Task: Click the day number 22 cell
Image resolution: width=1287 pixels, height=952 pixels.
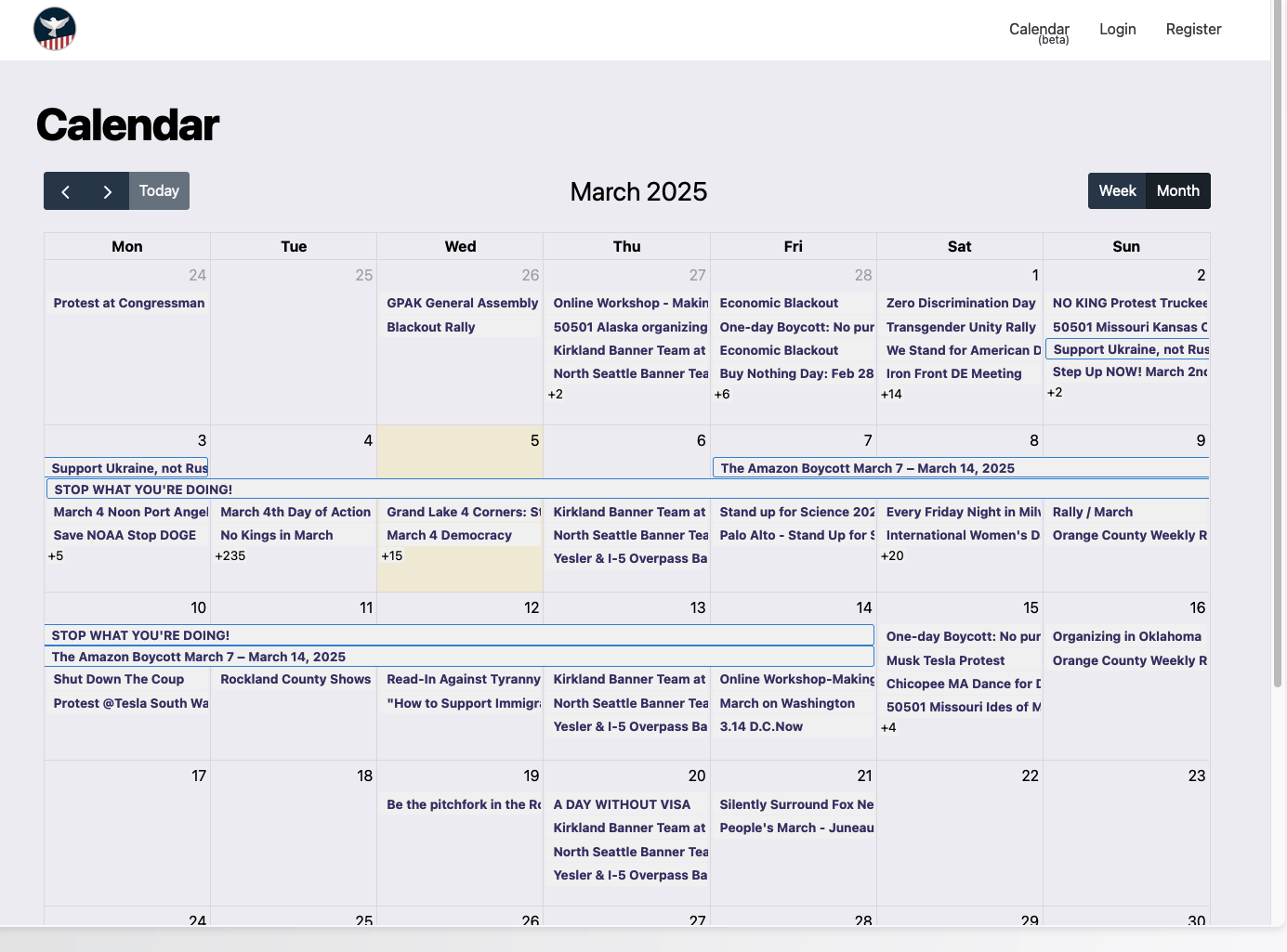Action: point(1030,776)
